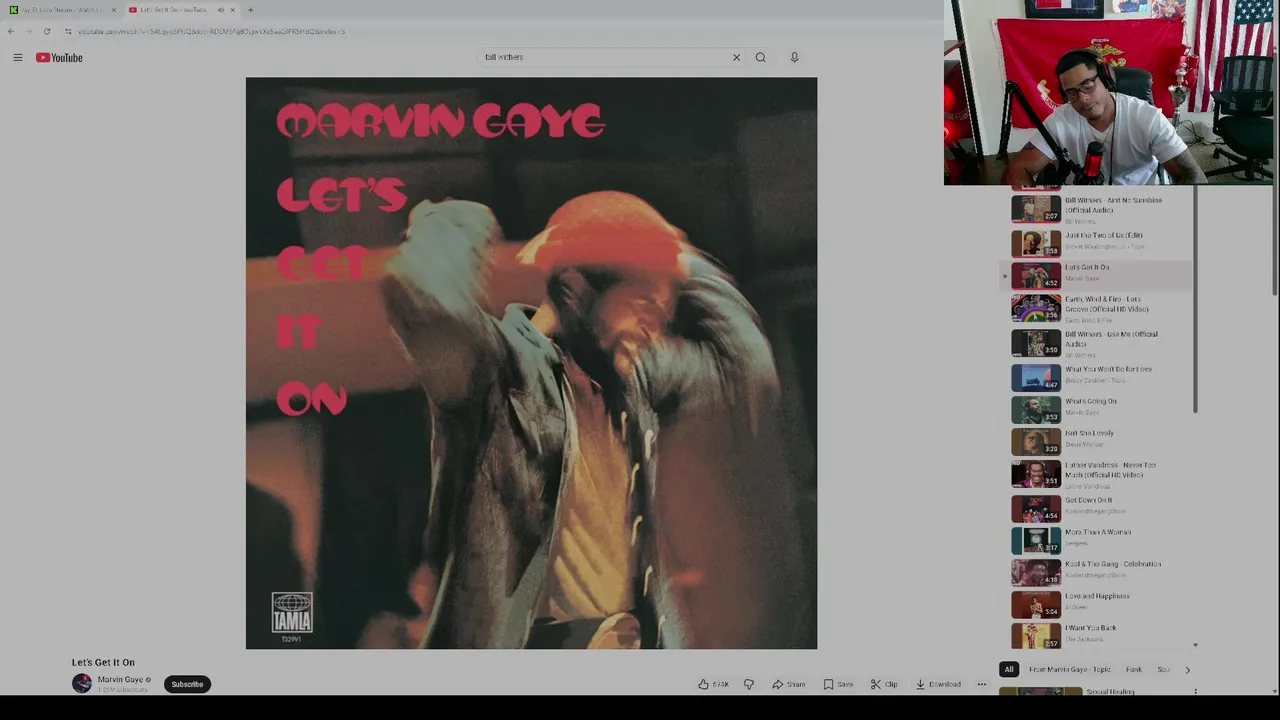Select the All filter chip
1280x720 pixels.
[x=1009, y=669]
